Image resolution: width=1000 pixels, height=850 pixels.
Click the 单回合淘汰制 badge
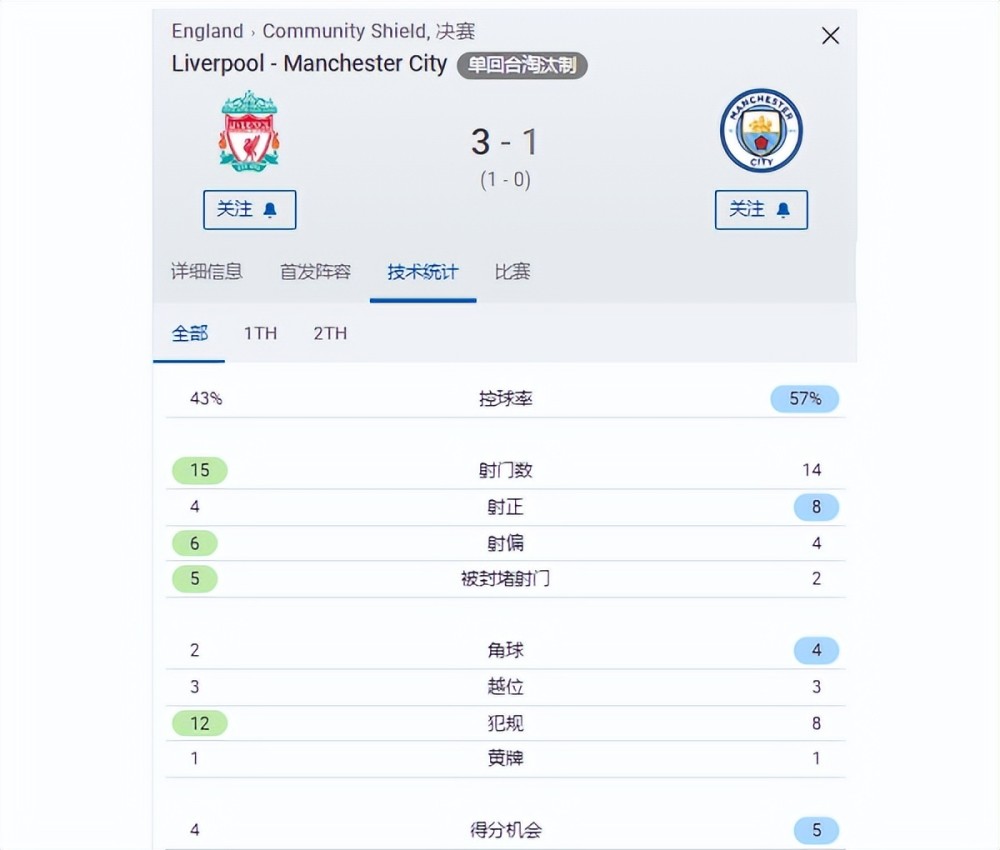pos(522,65)
